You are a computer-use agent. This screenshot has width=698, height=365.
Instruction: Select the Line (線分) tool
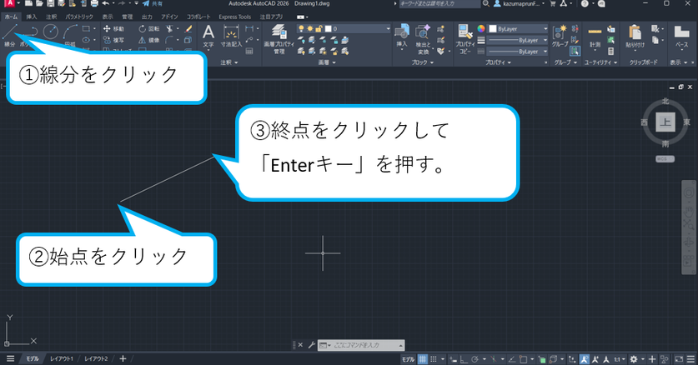[x=10, y=34]
